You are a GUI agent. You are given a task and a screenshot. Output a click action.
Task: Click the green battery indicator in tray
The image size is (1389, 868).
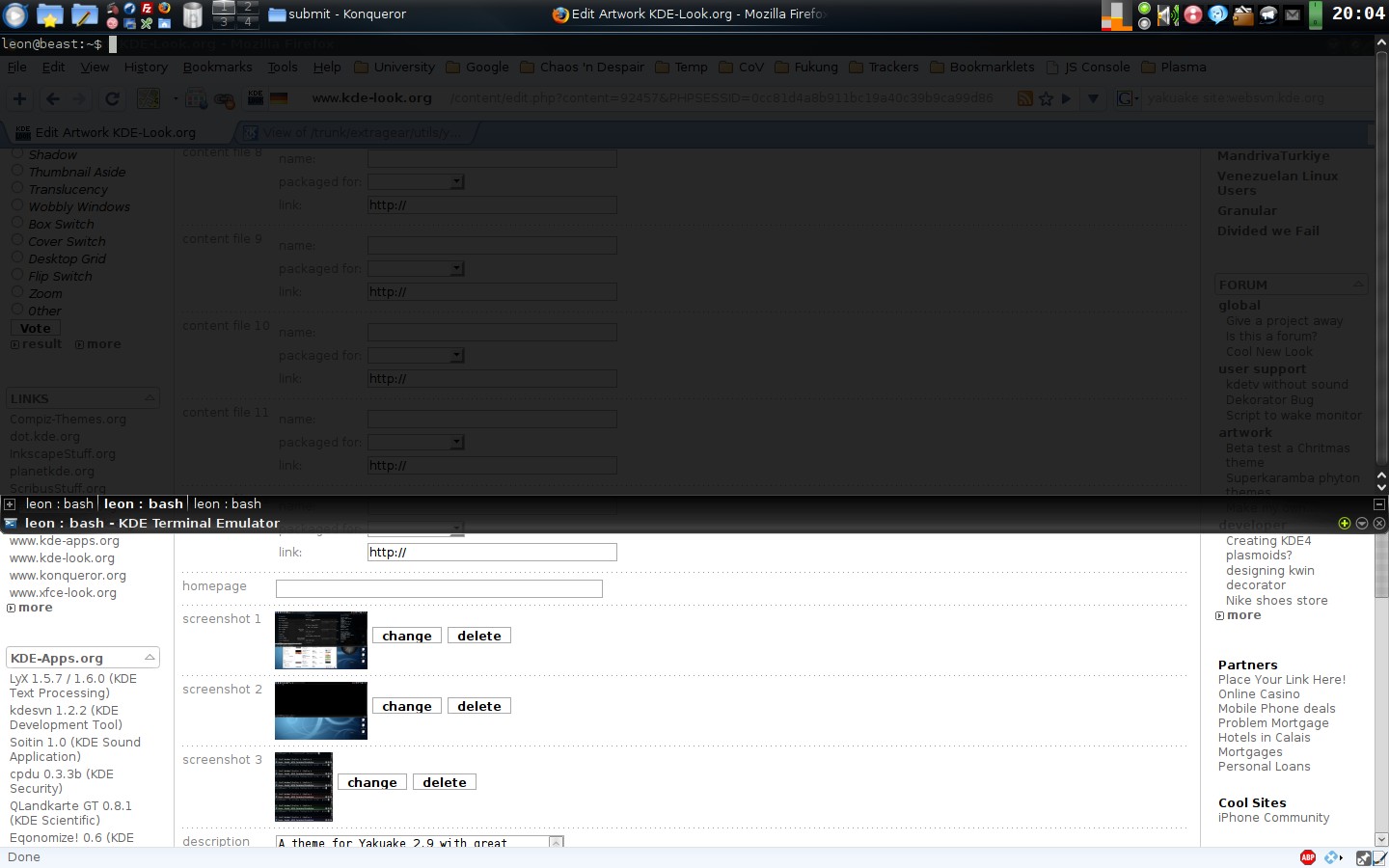pos(1315,14)
